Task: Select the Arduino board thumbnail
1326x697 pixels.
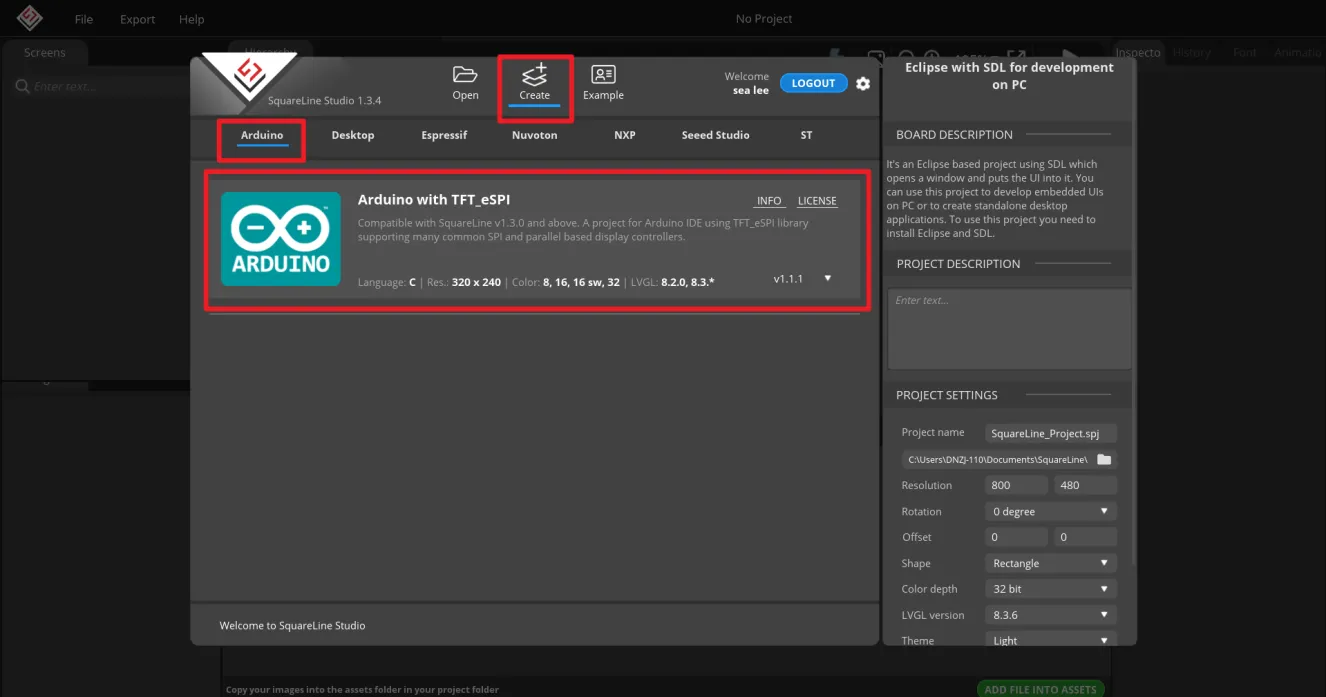Action: tap(280, 239)
